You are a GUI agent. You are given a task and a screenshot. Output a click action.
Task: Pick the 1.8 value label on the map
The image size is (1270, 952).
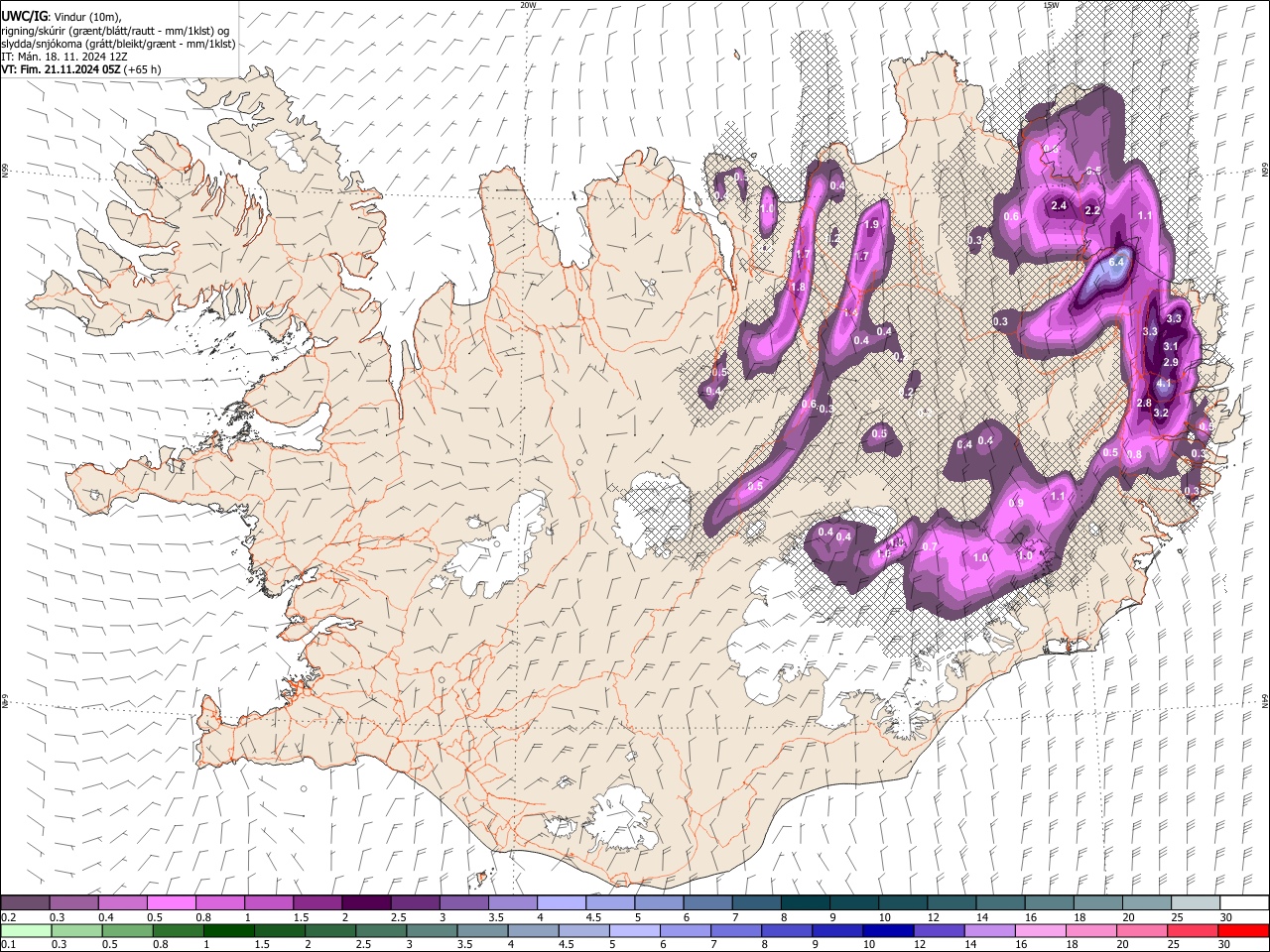click(x=798, y=288)
